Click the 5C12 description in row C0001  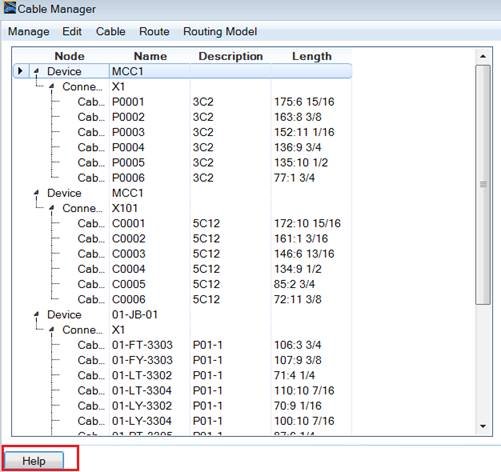pos(206,223)
